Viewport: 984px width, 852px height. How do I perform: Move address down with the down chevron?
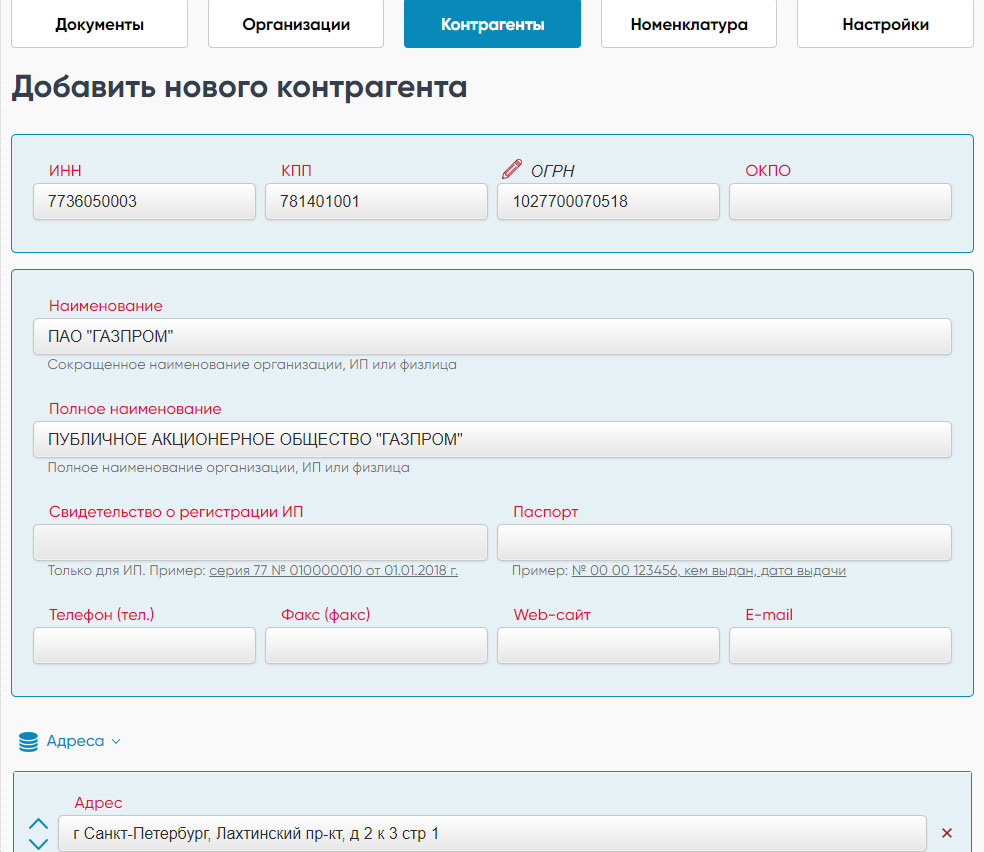38,844
